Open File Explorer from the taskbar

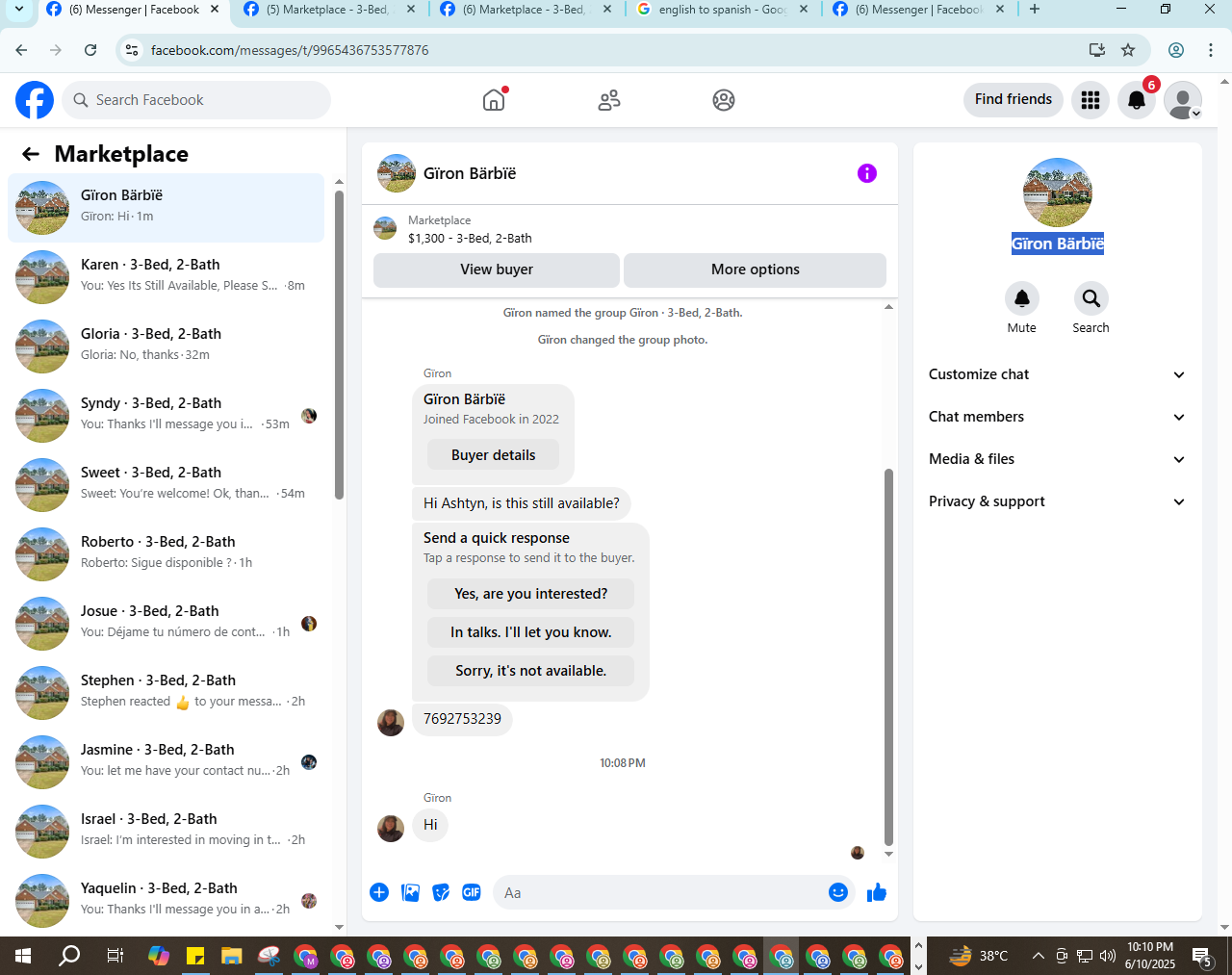[232, 956]
